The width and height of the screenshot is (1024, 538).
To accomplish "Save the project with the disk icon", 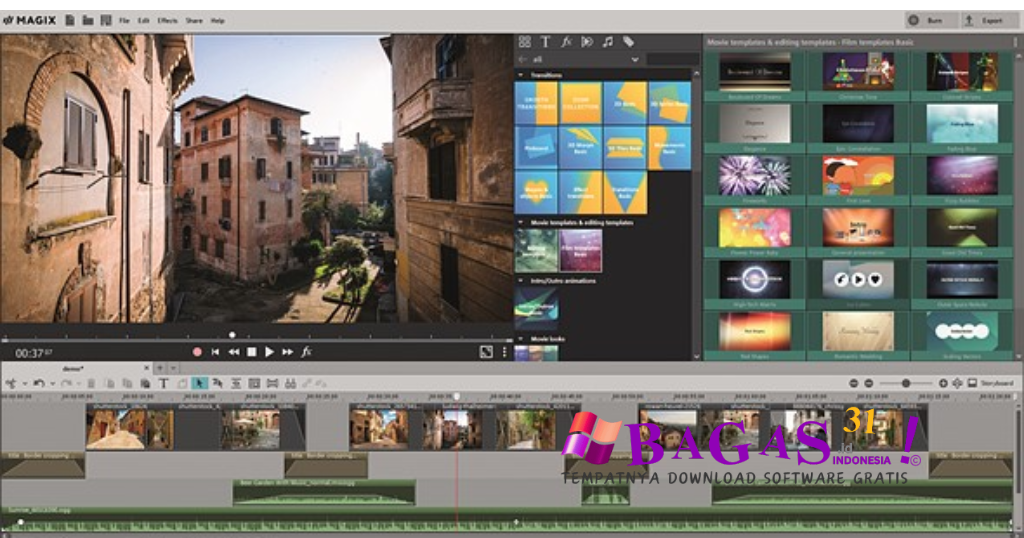I will click(x=106, y=20).
